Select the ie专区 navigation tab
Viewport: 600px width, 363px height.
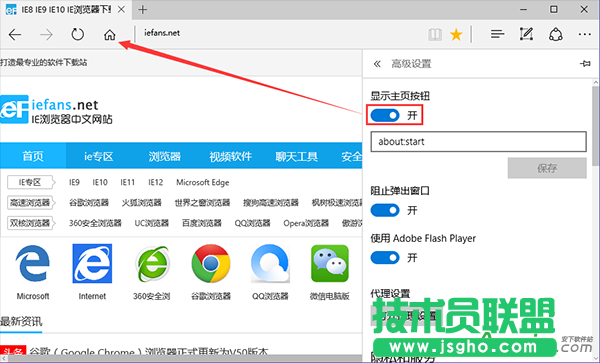pyautogui.click(x=99, y=156)
